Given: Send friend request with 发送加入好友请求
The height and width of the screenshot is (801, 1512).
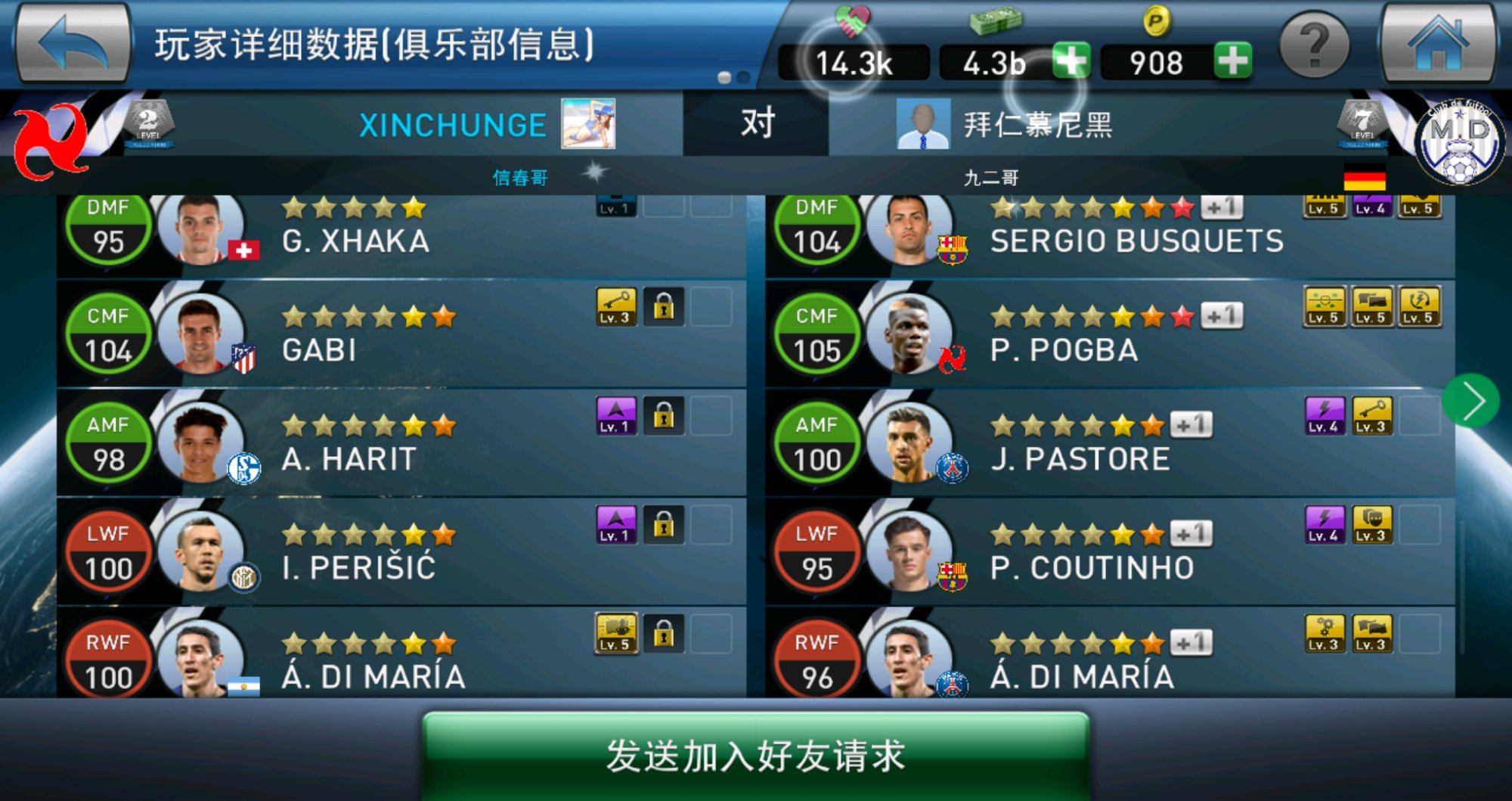Looking at the screenshot, I should (x=756, y=756).
